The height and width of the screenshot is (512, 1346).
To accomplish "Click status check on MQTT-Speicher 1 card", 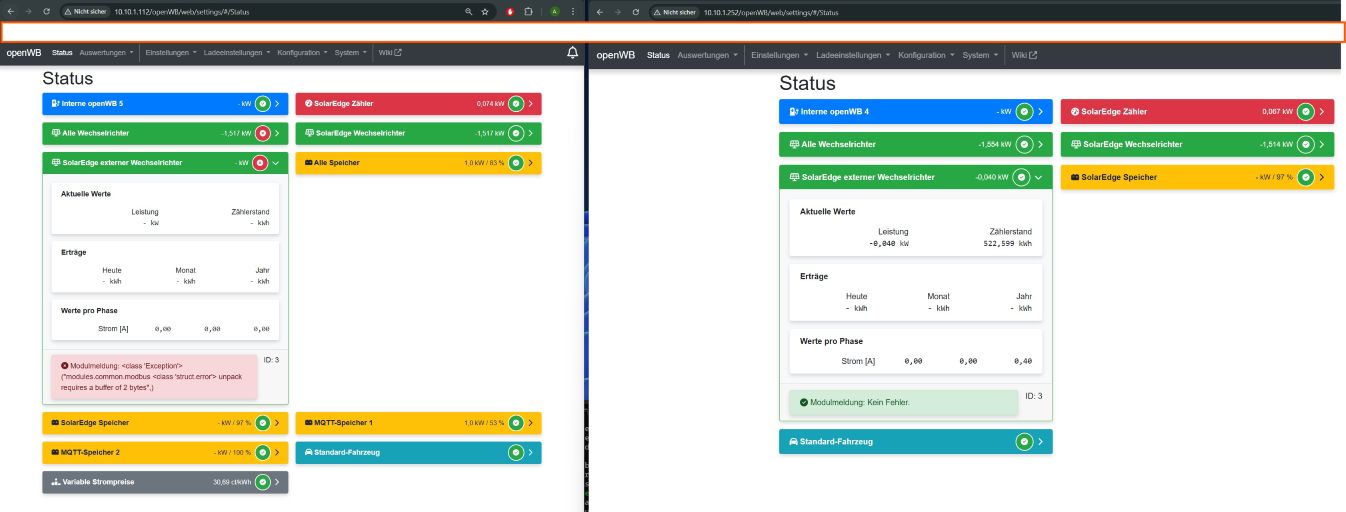I will coord(515,423).
